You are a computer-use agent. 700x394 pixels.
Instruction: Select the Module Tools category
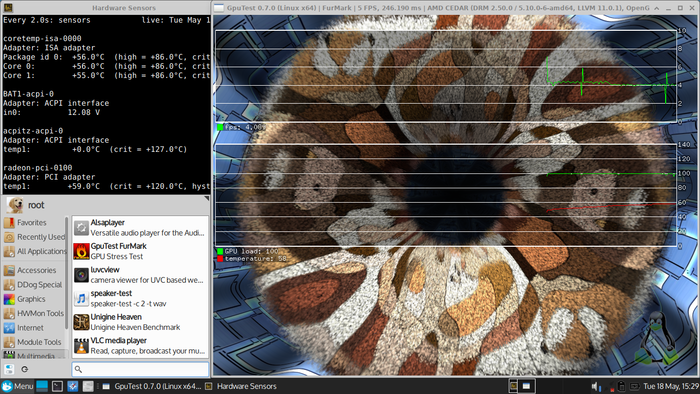33,342
